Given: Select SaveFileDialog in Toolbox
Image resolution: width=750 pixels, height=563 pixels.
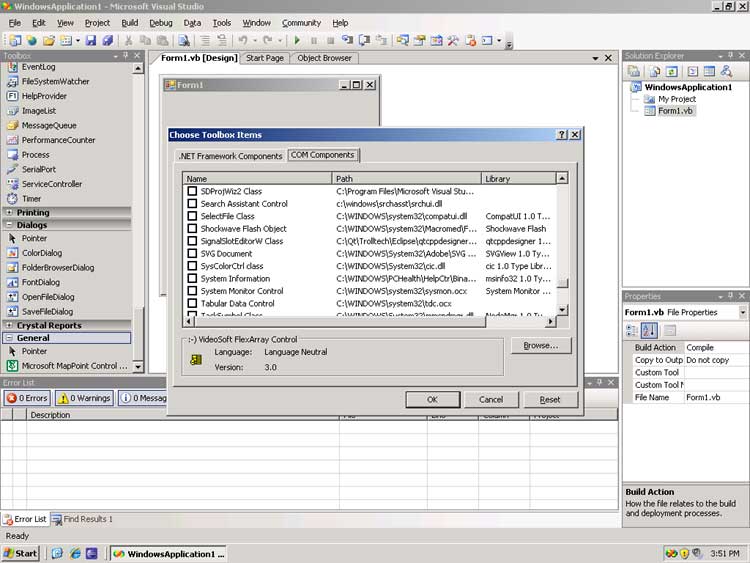Looking at the screenshot, I should 47,311.
